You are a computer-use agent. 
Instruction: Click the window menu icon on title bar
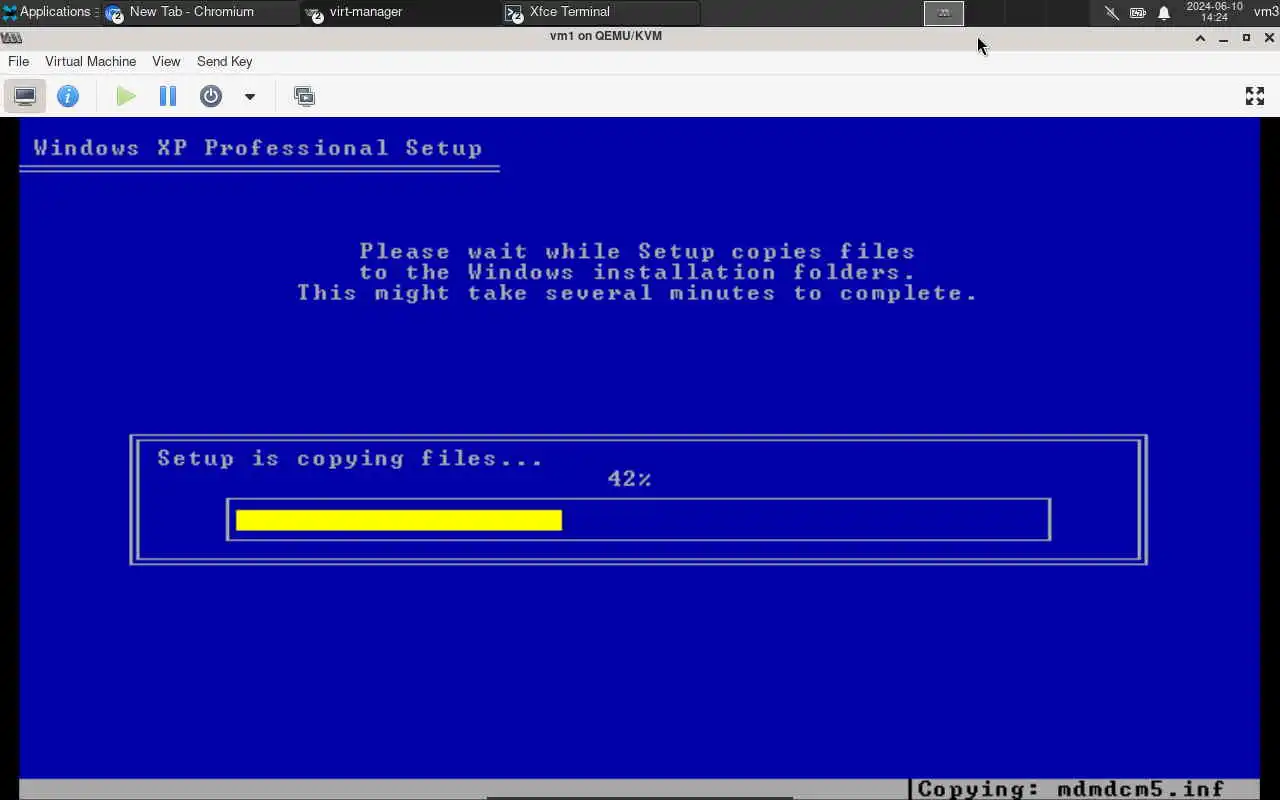(11, 38)
